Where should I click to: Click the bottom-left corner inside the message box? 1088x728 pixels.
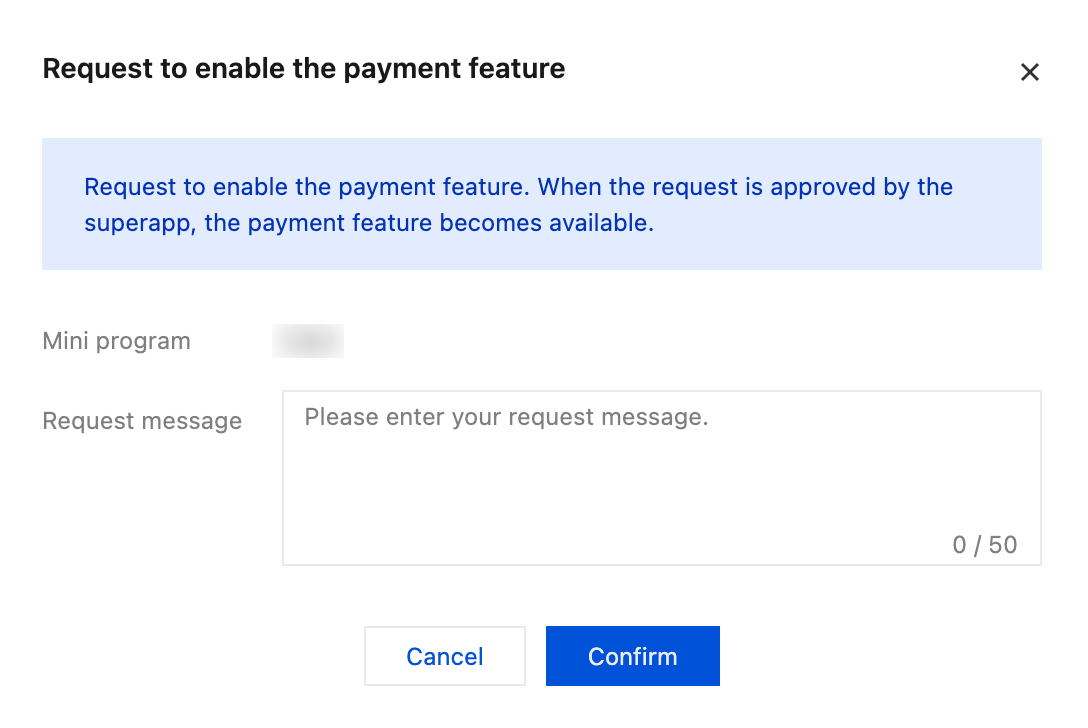(300, 548)
